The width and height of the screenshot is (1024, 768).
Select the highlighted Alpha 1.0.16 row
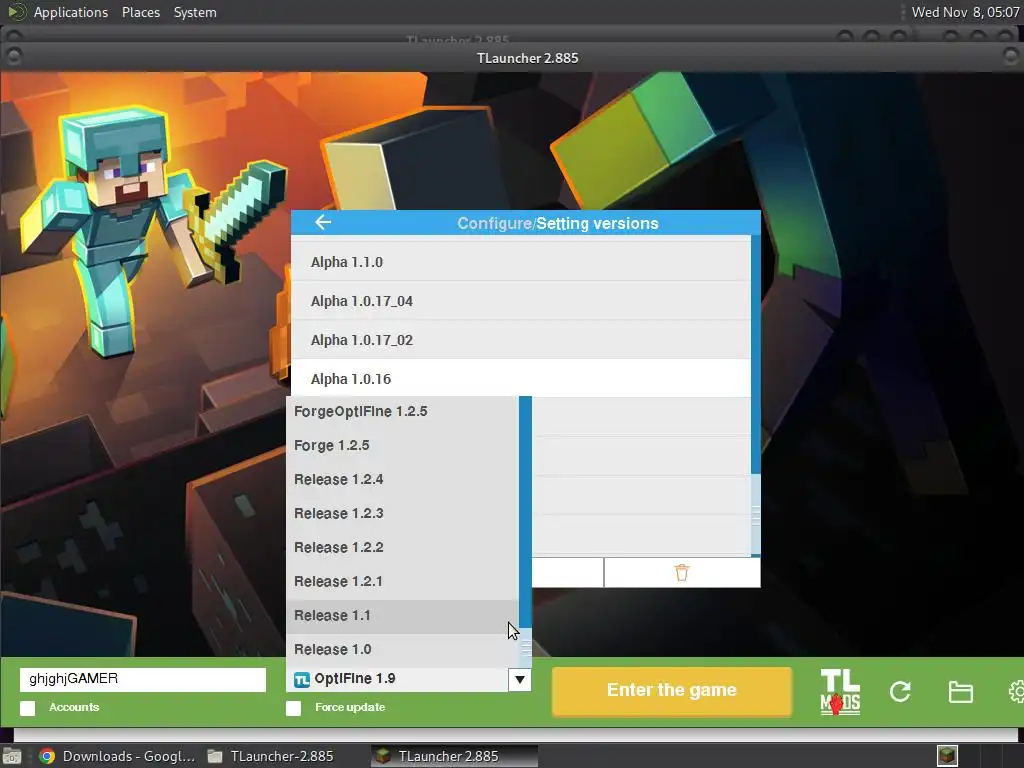(x=520, y=379)
